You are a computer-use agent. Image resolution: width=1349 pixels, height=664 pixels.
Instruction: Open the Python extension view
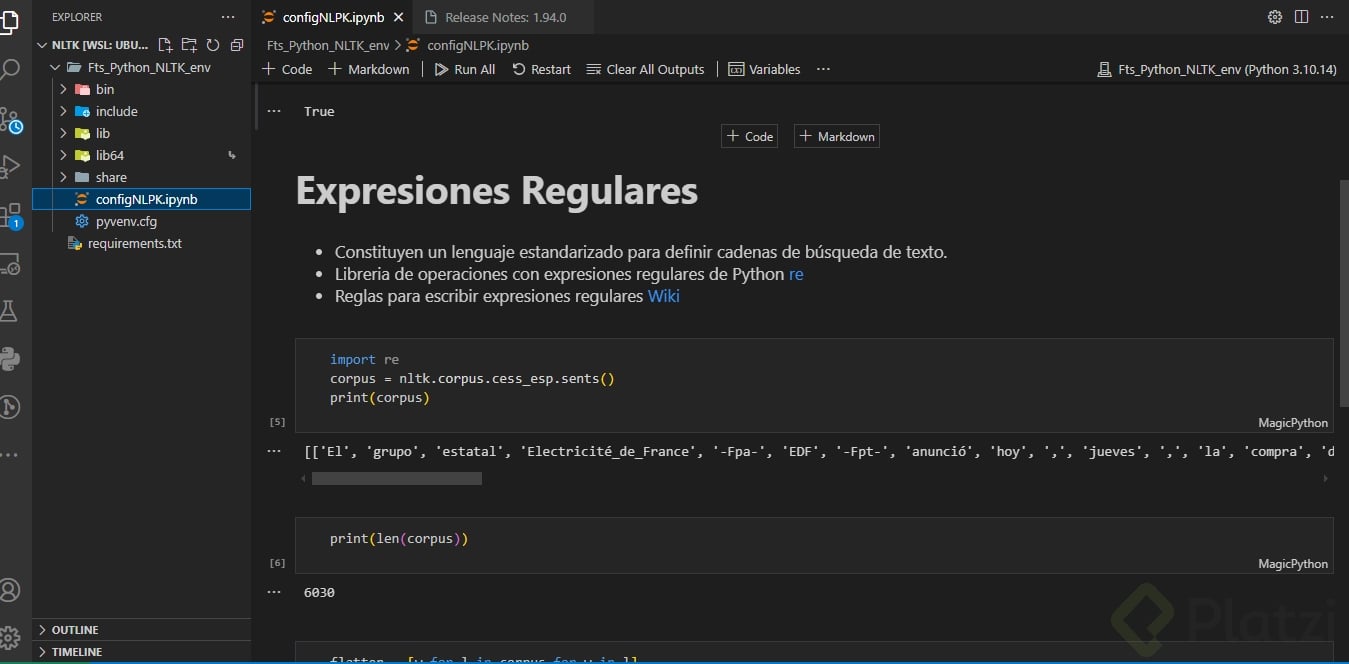tap(10, 359)
